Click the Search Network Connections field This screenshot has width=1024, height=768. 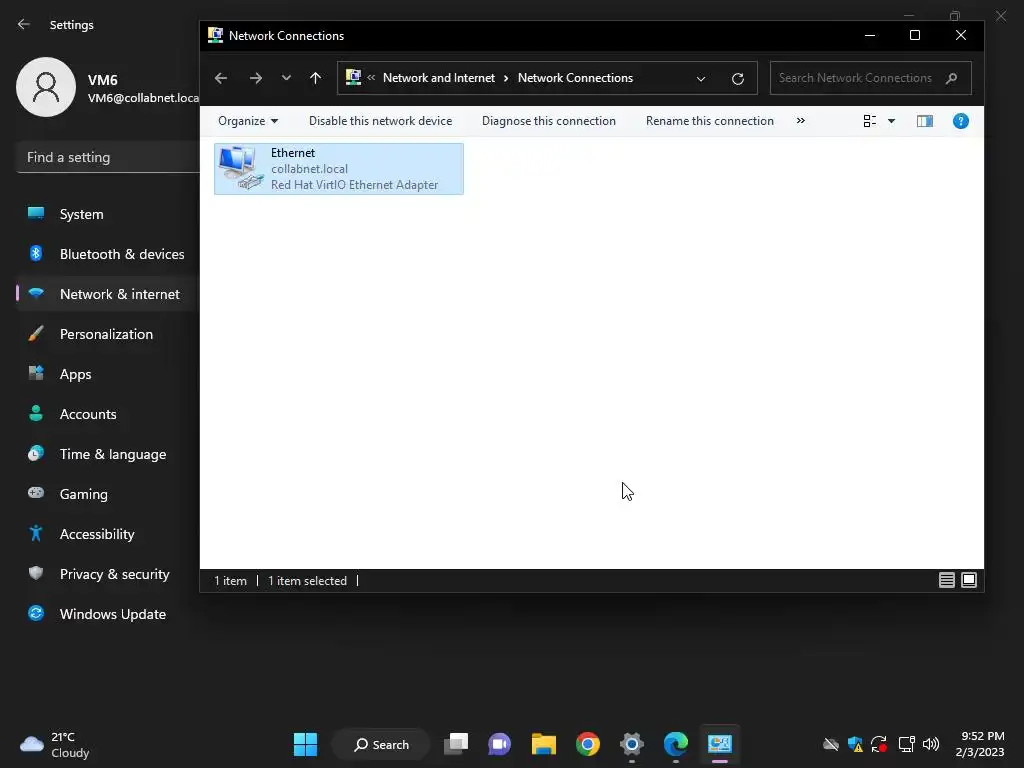click(871, 78)
